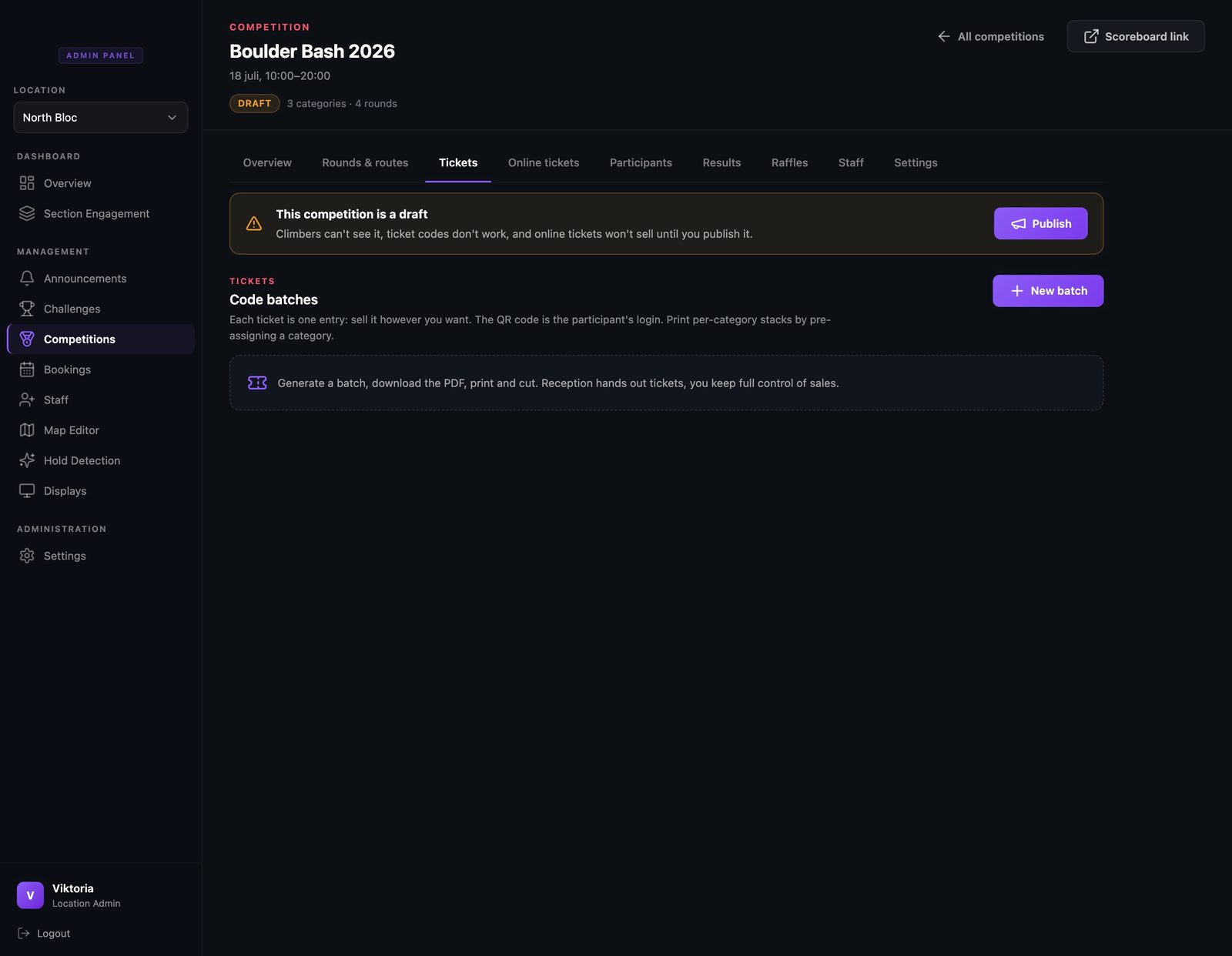Open the Scoreboard link
This screenshot has height=956, width=1232.
click(1136, 36)
